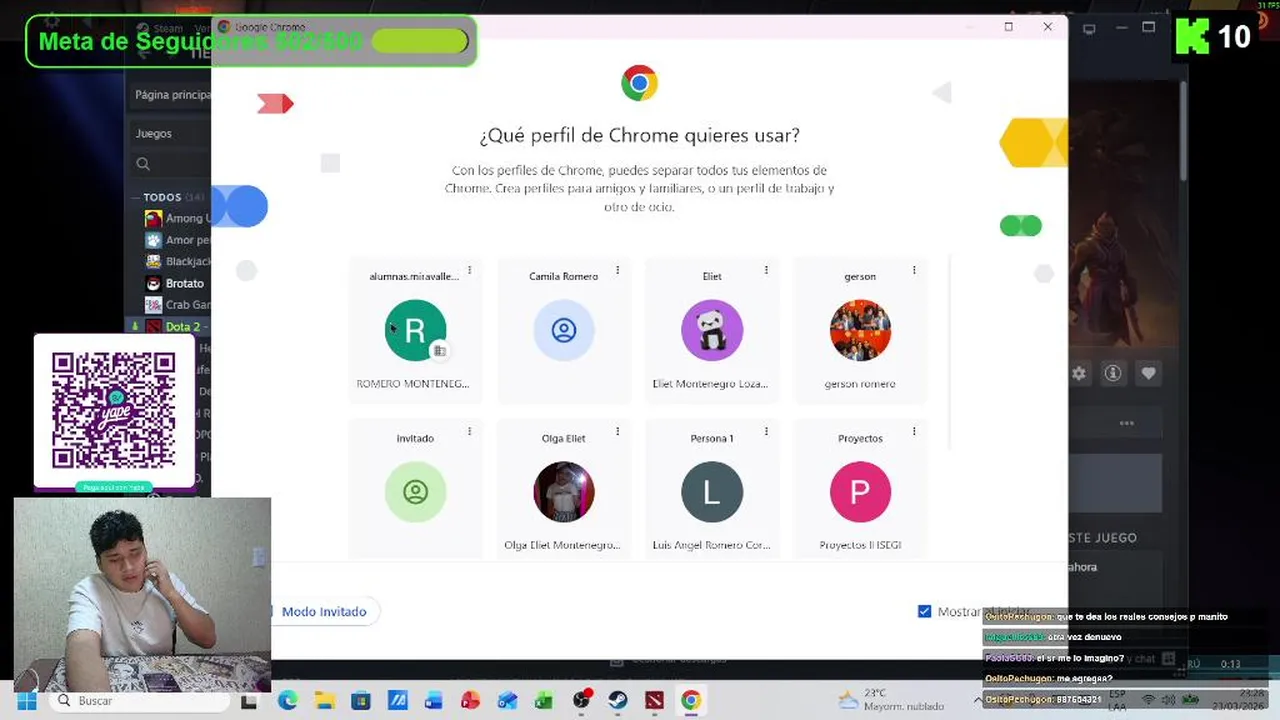Choose the Camila Romero profile avatar

564,330
